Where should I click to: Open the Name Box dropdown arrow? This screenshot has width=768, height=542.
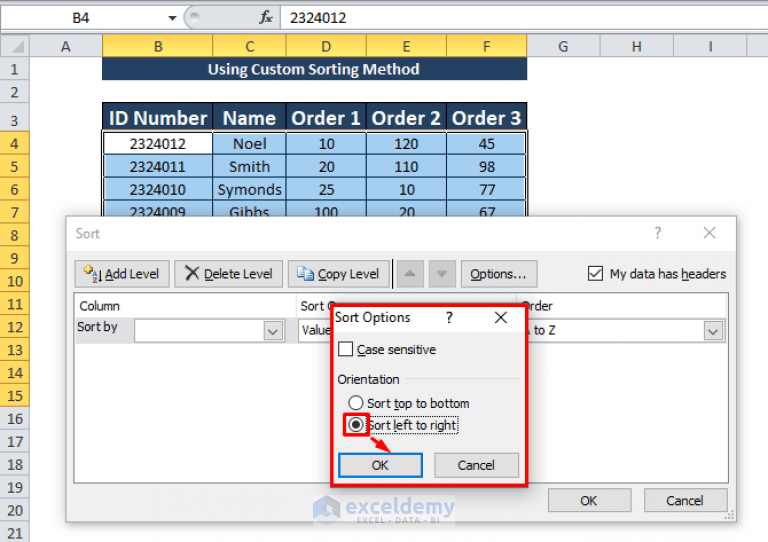172,18
